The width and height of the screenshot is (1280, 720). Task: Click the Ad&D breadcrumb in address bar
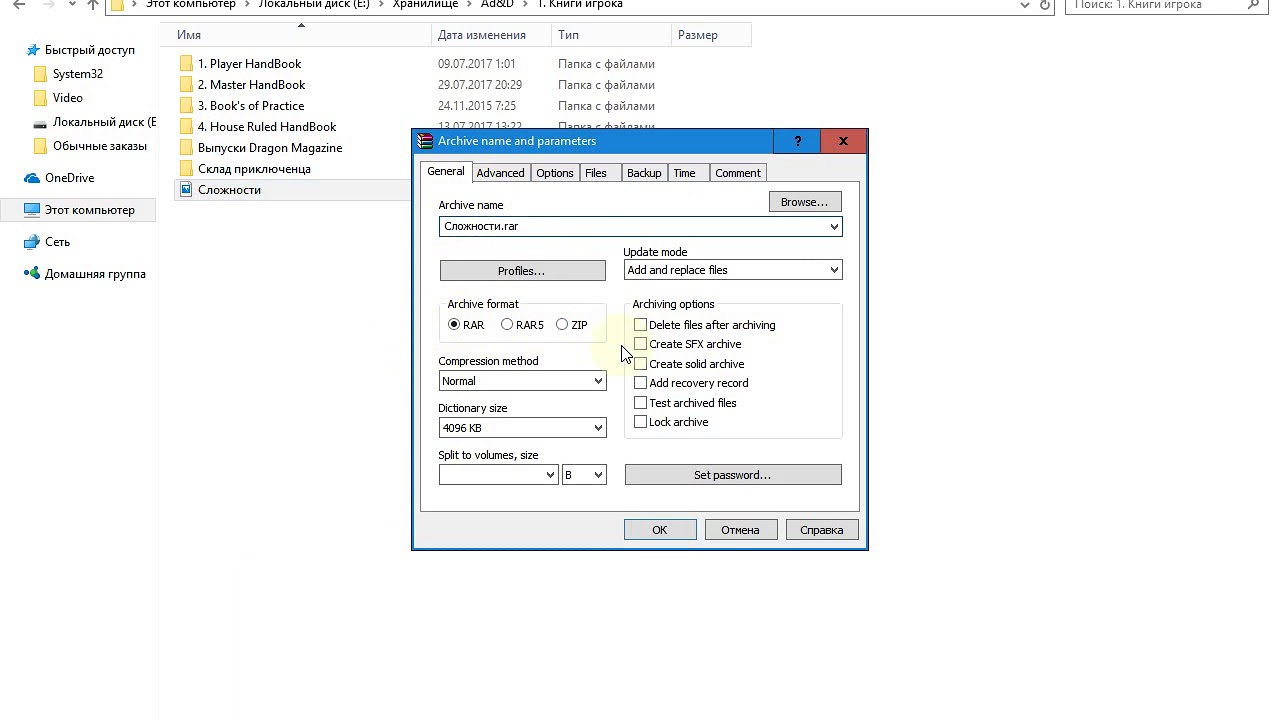497,4
